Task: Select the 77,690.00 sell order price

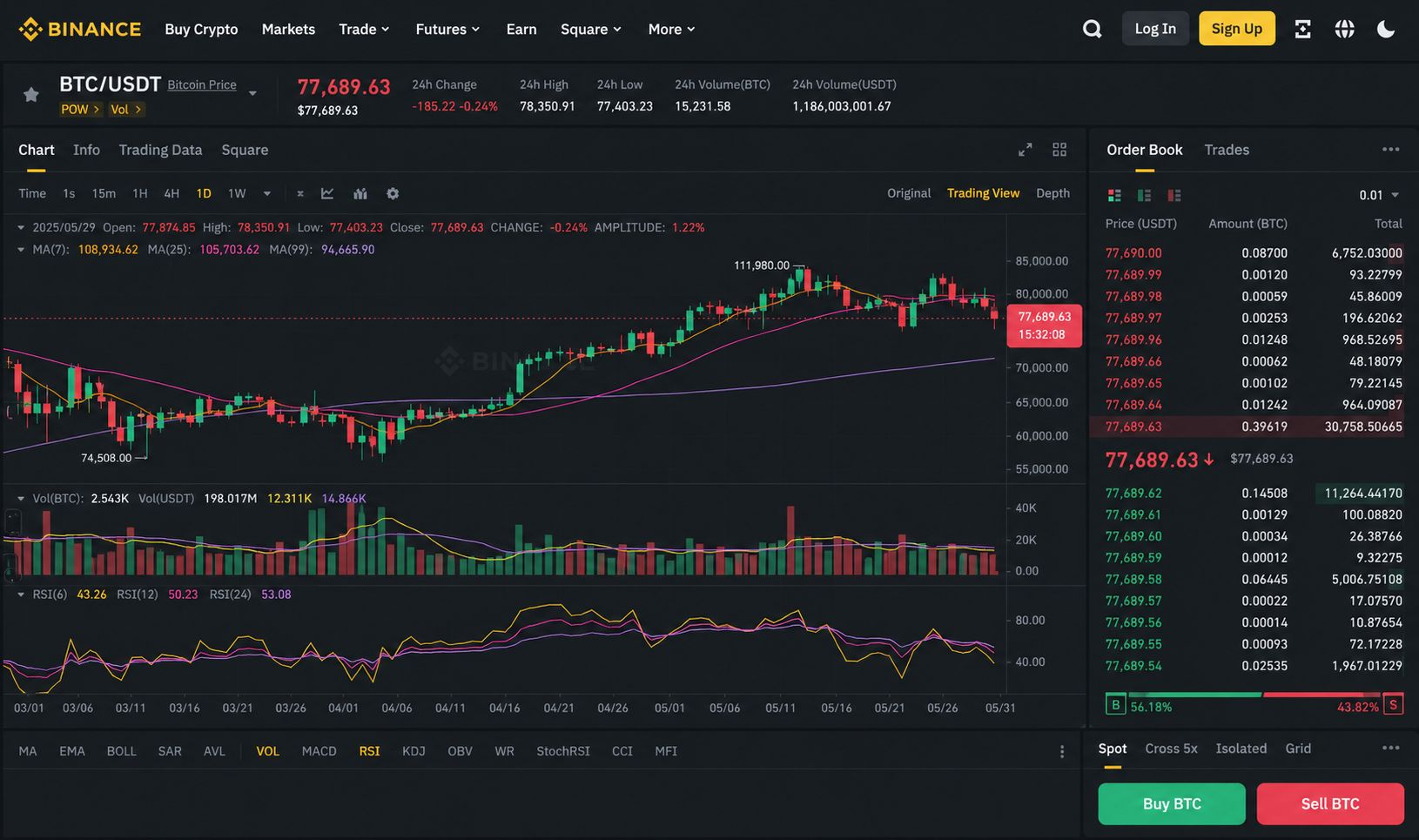Action: (x=1133, y=253)
